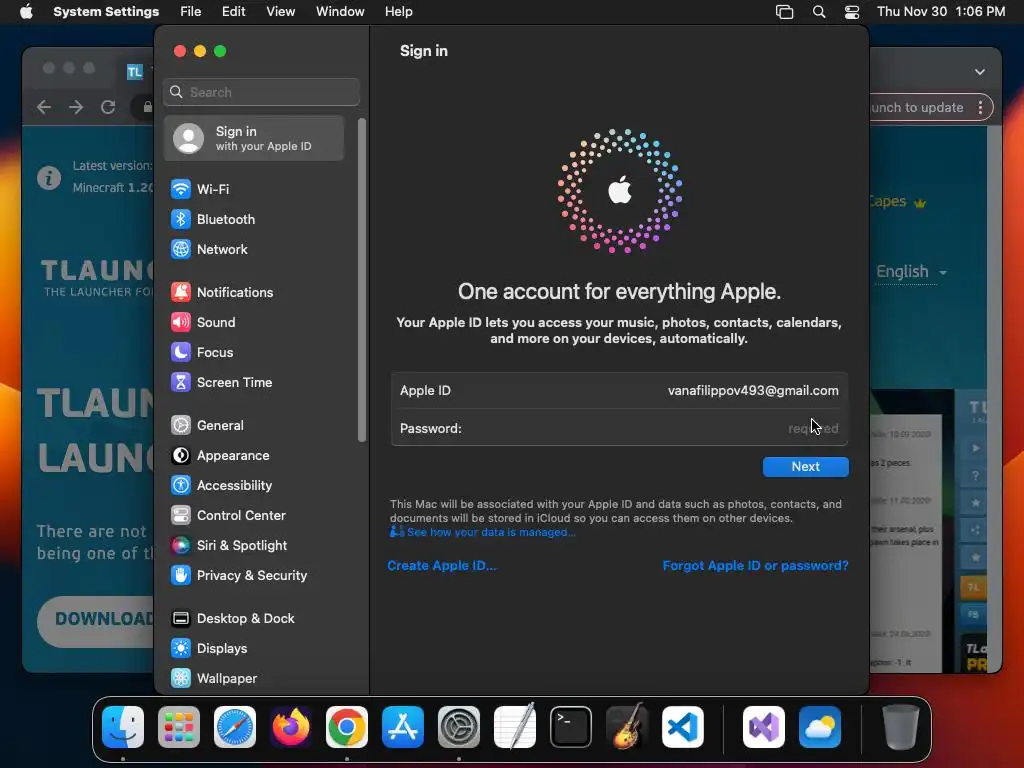Viewport: 1024px width, 768px height.
Task: Open the Edit menu
Action: pyautogui.click(x=233, y=12)
